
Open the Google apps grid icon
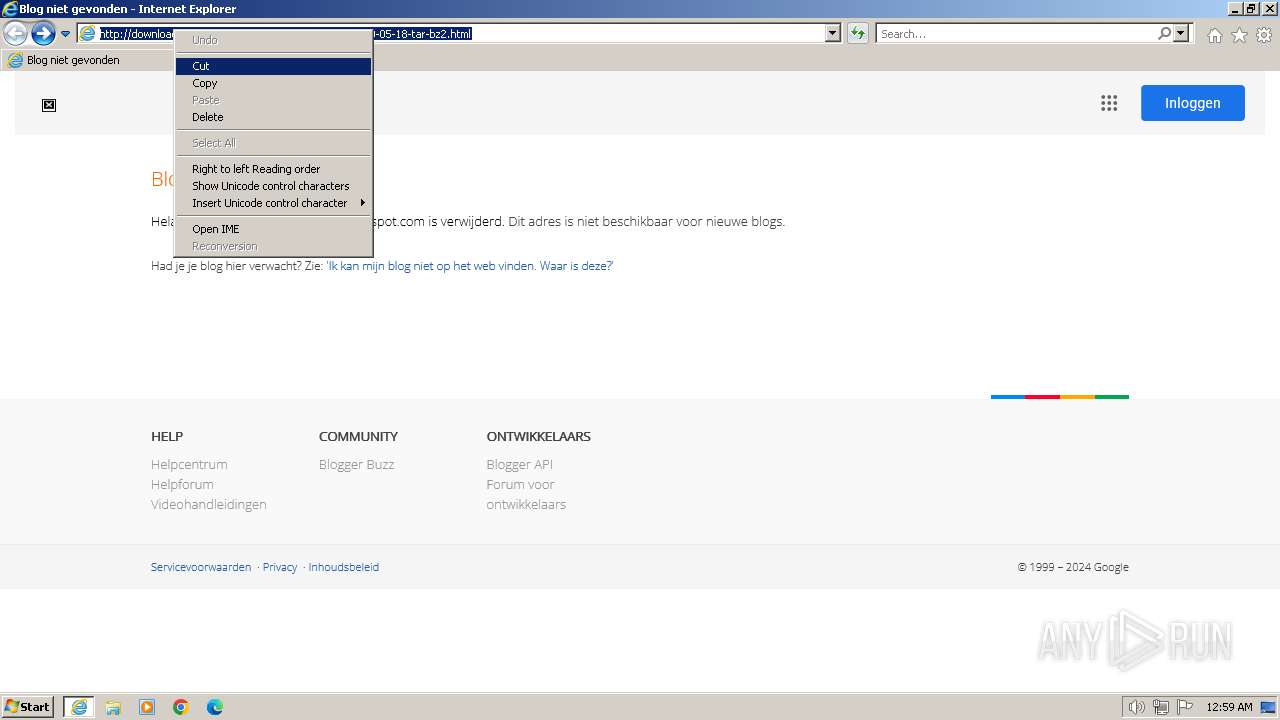tap(1109, 103)
